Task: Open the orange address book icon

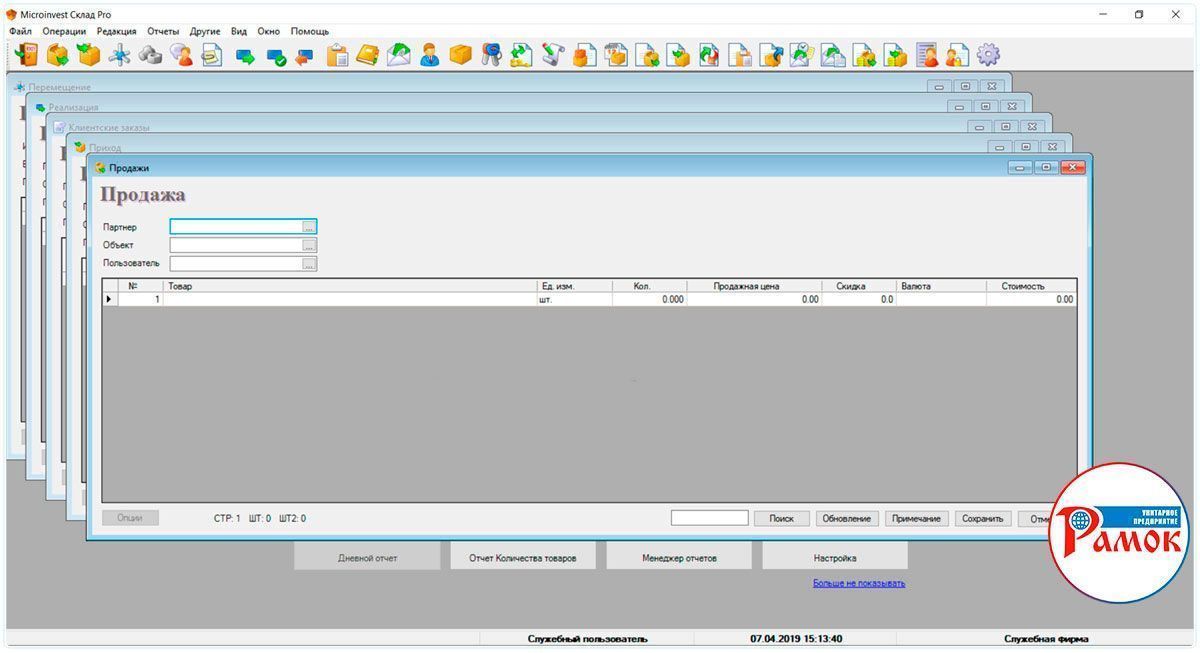Action: pos(368,55)
